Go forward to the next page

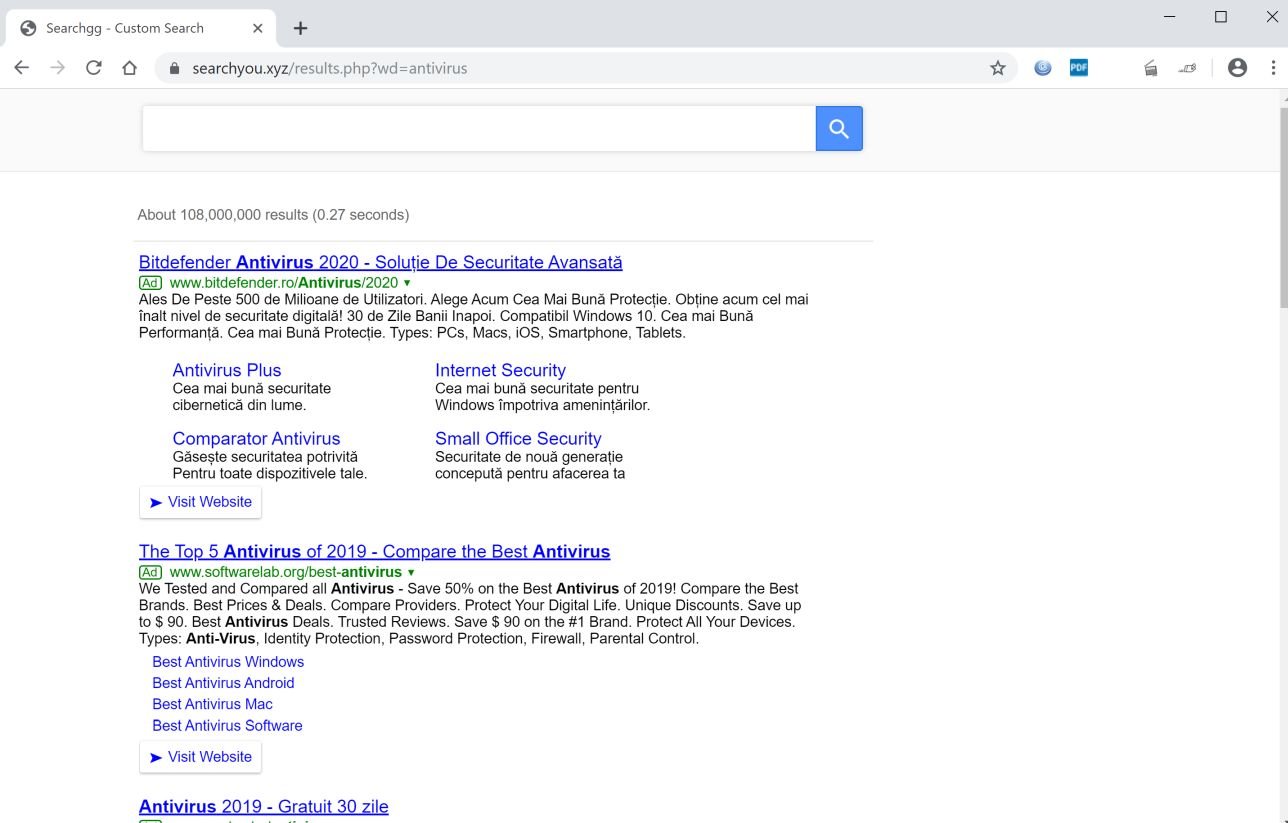[x=58, y=68]
